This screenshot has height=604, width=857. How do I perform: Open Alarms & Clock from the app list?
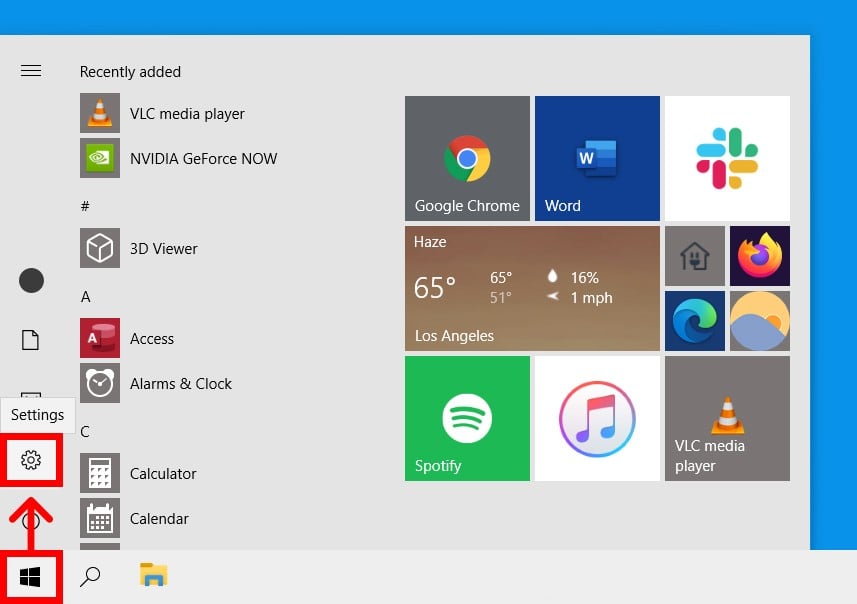180,384
